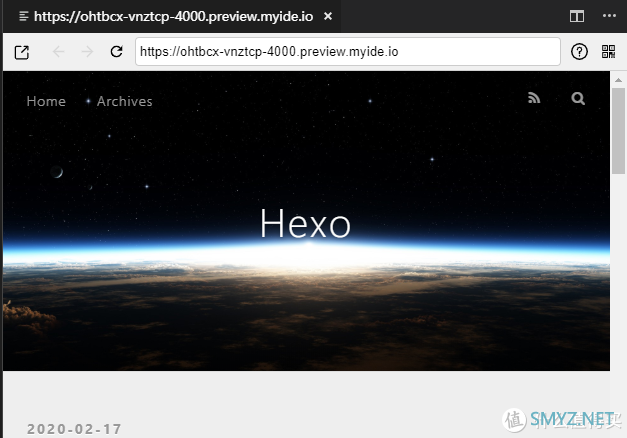Click the Hexo site title
Image resolution: width=627 pixels, height=438 pixels.
306,223
